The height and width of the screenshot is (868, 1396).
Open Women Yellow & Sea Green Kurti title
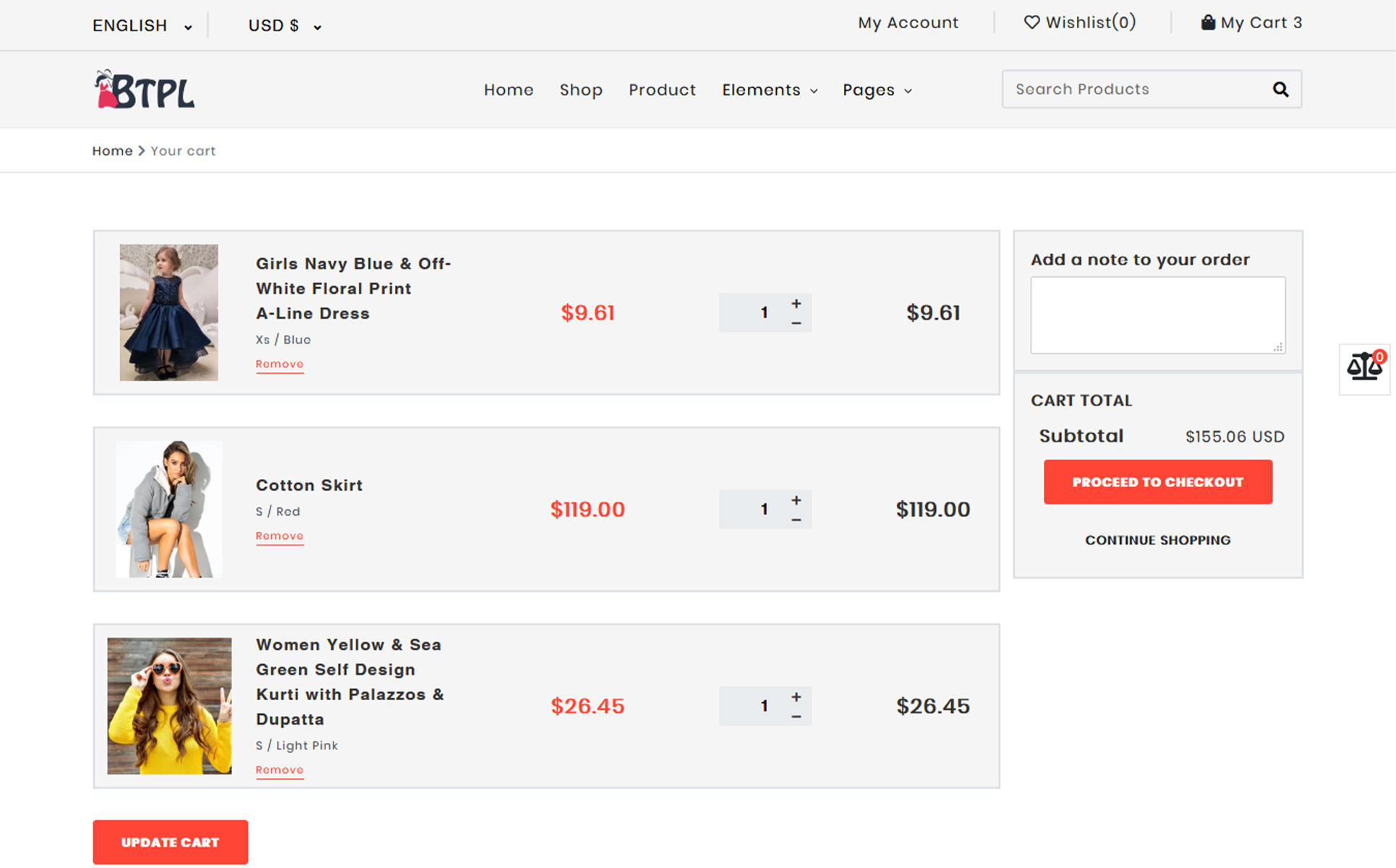click(x=350, y=681)
